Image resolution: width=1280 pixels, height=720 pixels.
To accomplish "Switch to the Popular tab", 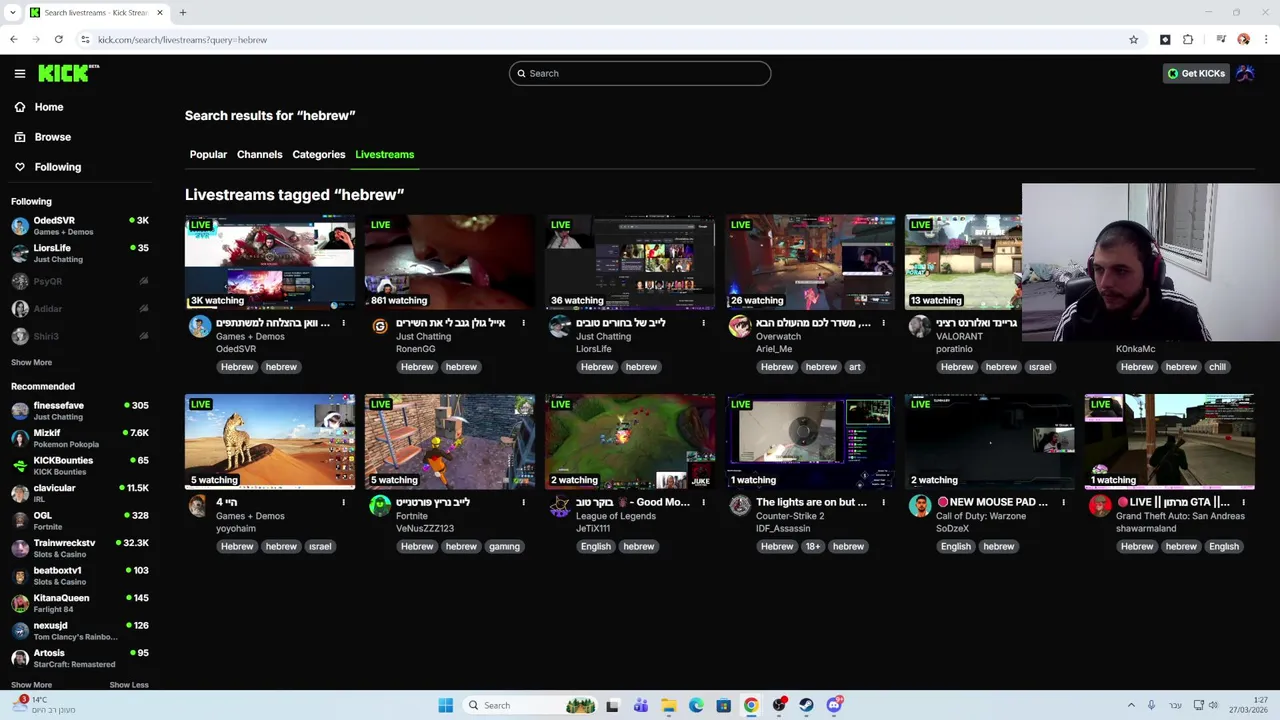I will (x=208, y=155).
